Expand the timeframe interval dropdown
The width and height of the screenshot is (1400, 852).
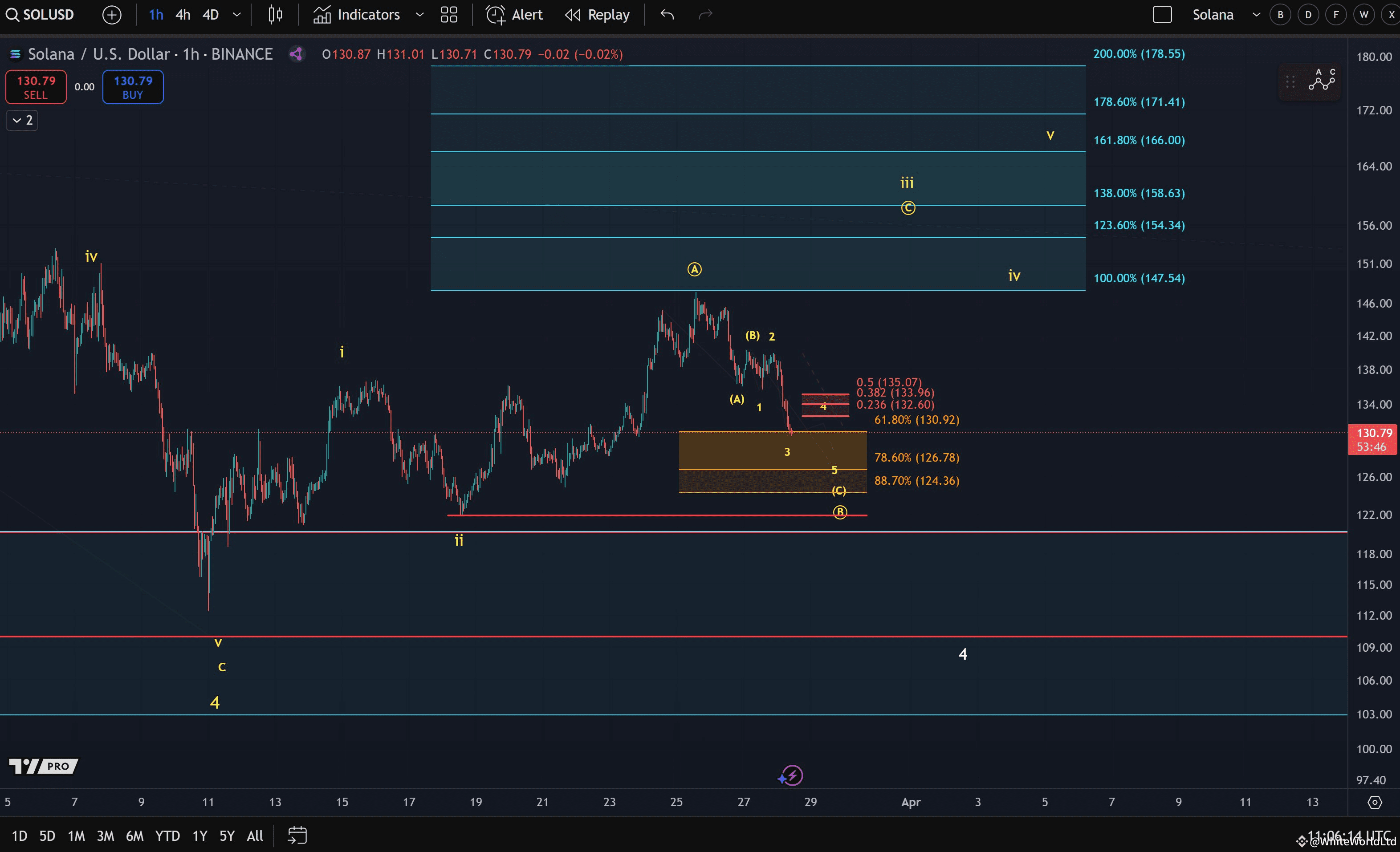237,15
